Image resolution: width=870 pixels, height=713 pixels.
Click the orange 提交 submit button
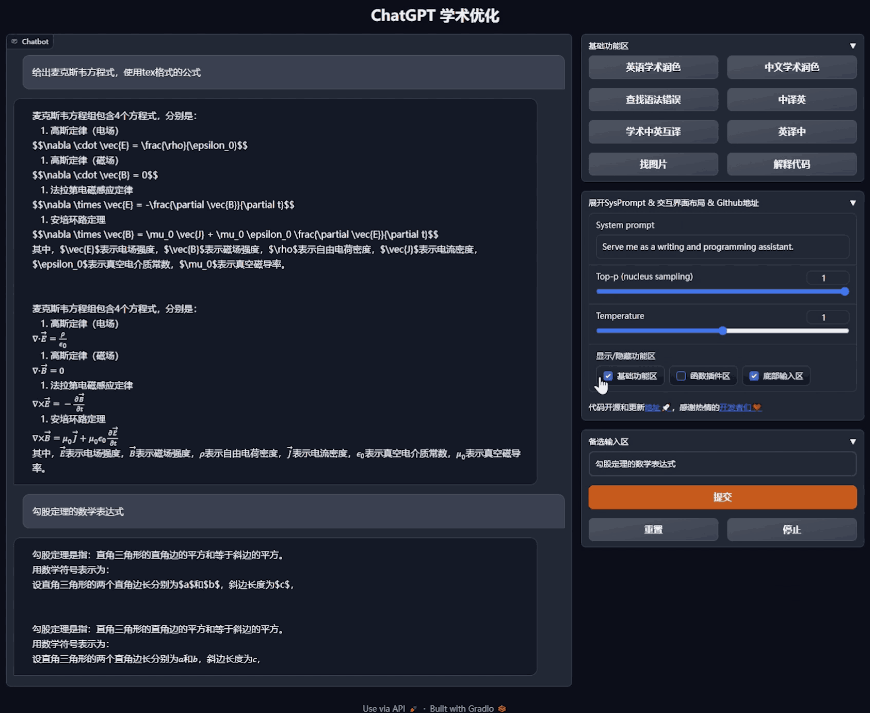tap(722, 497)
